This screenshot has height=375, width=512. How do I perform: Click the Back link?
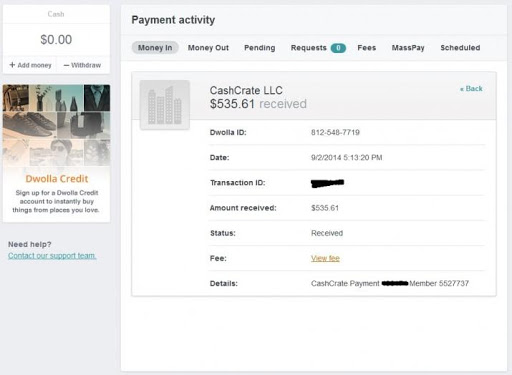click(471, 89)
